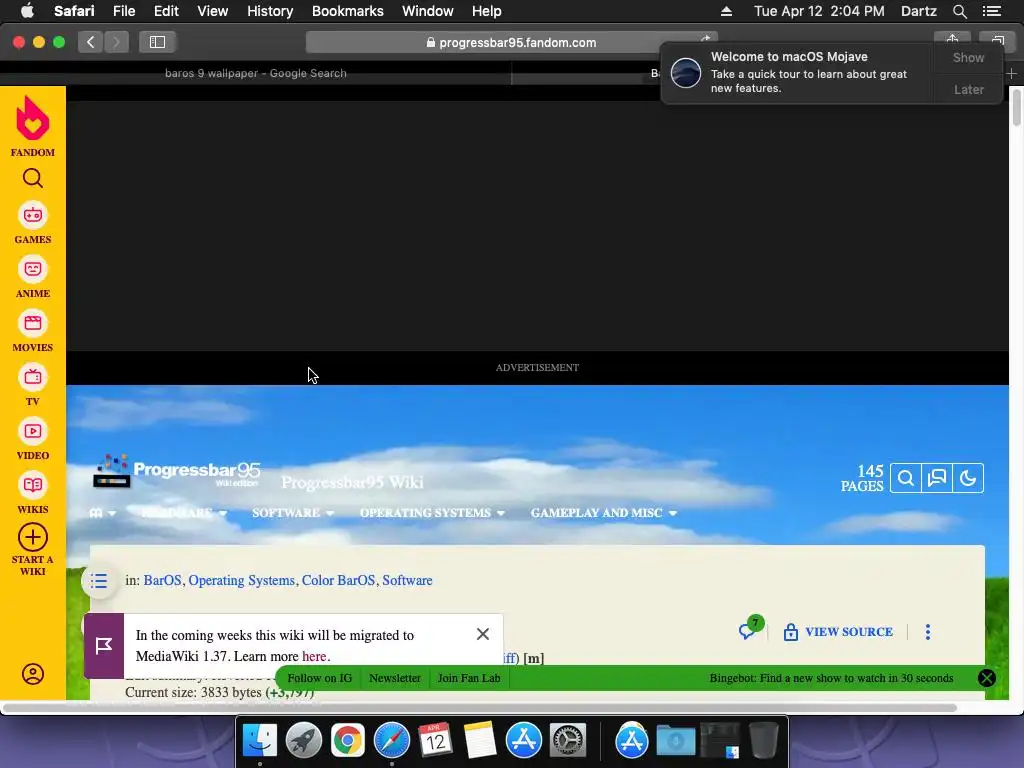Click the horizontal scrollbar at page bottom

click(x=480, y=708)
